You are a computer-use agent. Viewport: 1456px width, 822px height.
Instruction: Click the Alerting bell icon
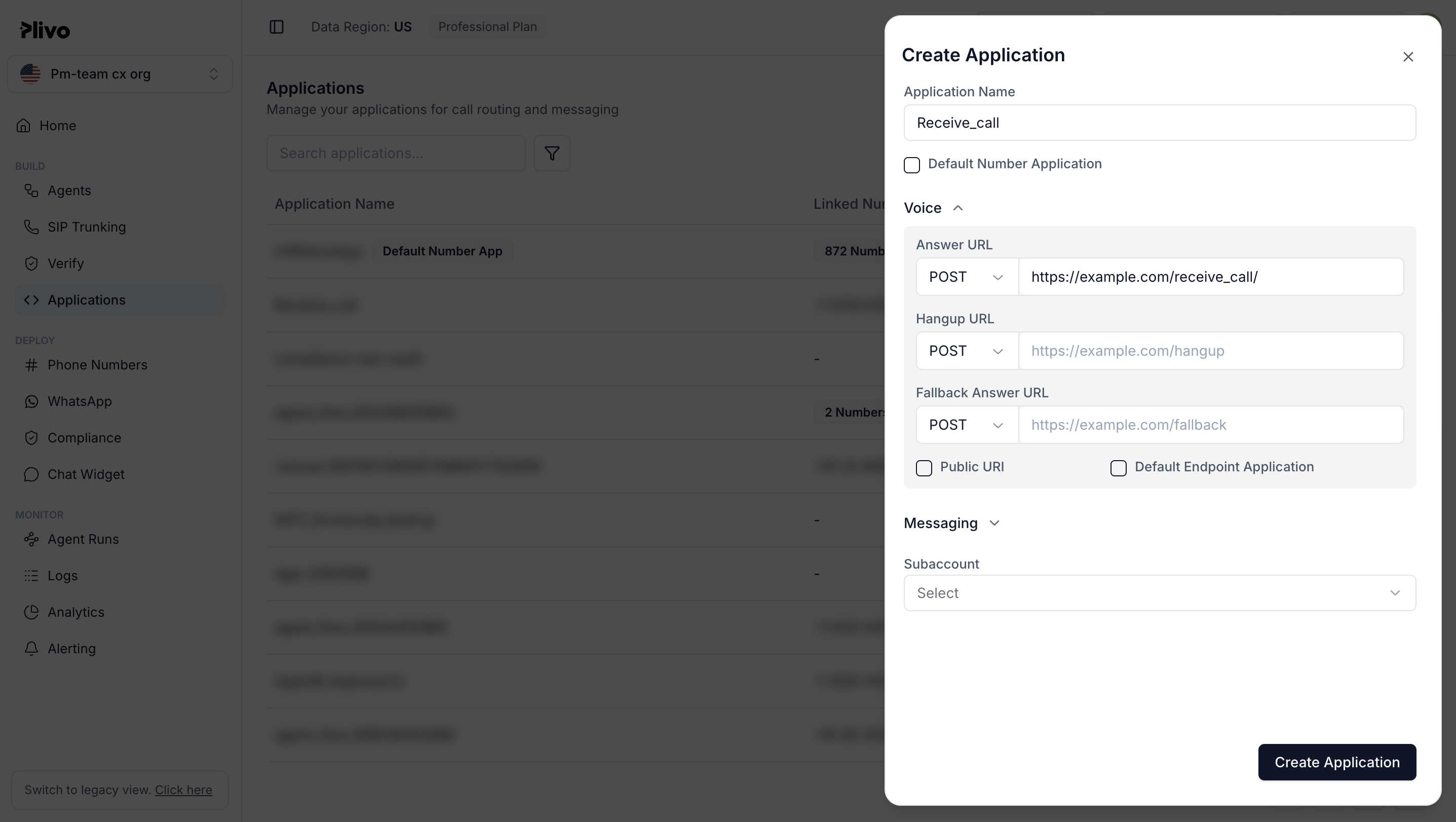31,649
